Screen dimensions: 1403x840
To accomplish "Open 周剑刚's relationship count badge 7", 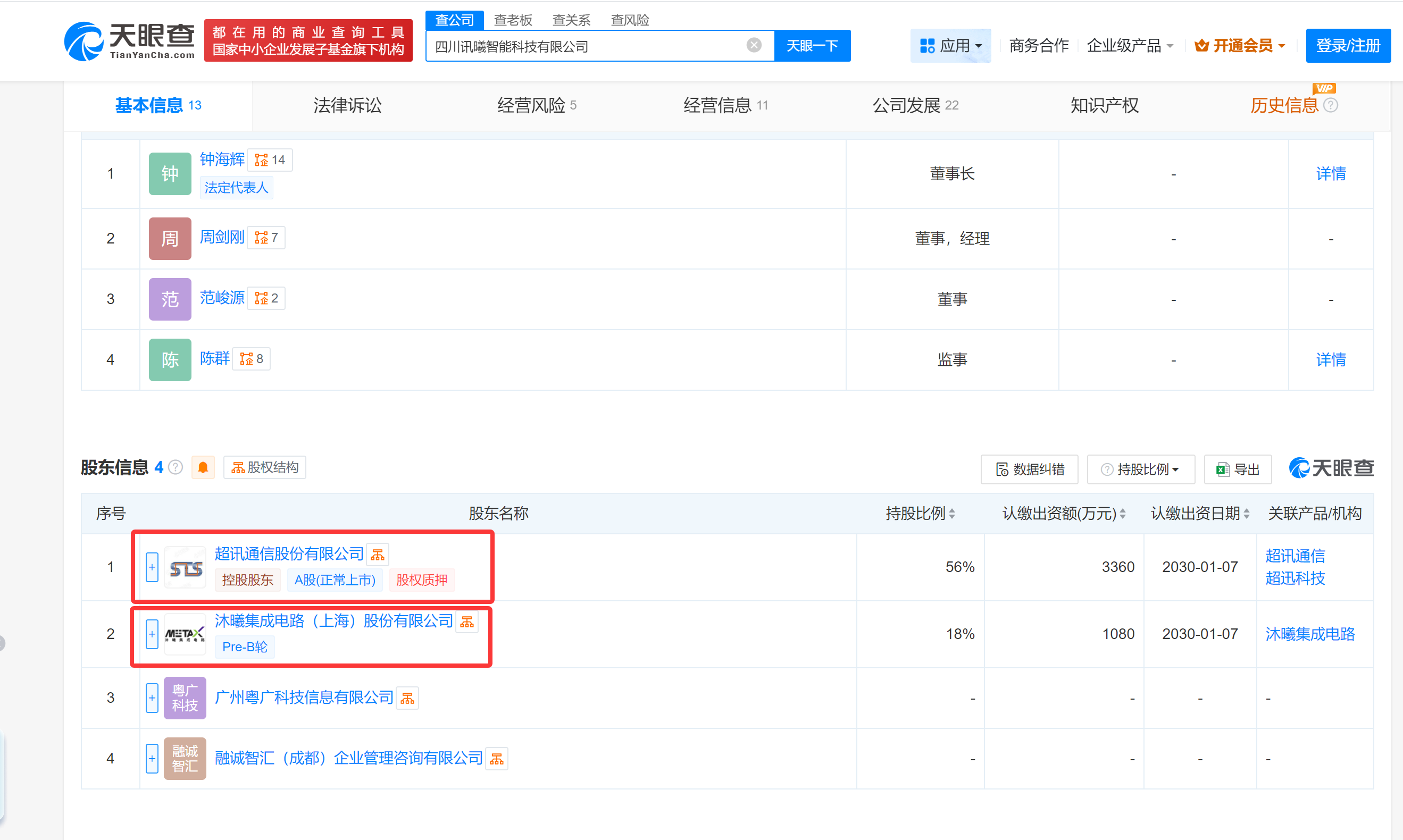I will click(266, 238).
